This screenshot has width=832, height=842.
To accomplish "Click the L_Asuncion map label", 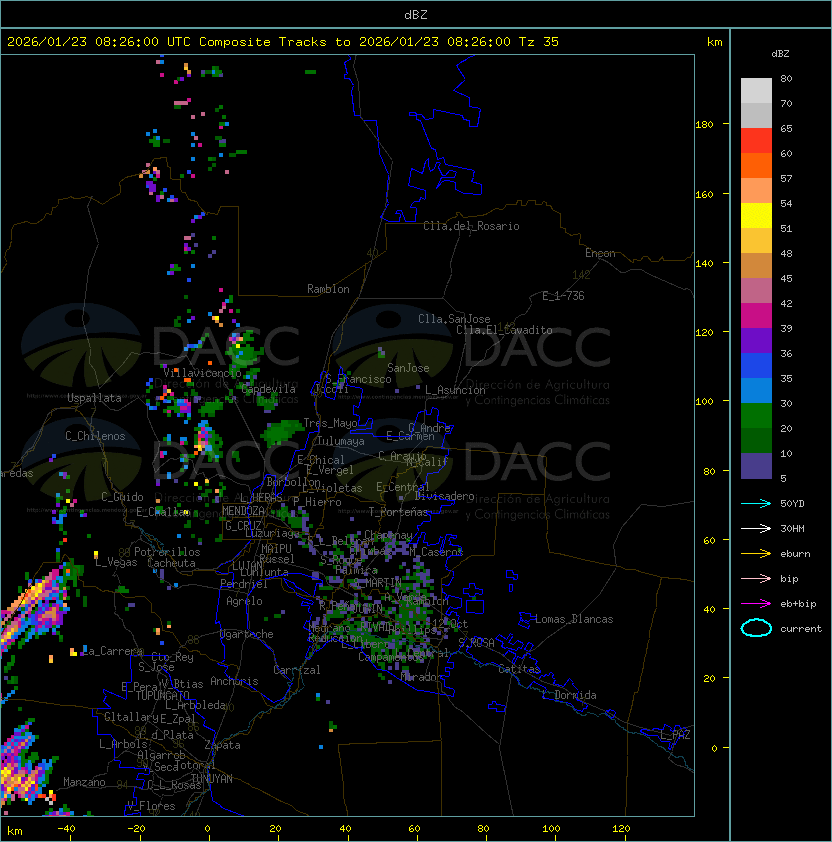I will coord(455,390).
